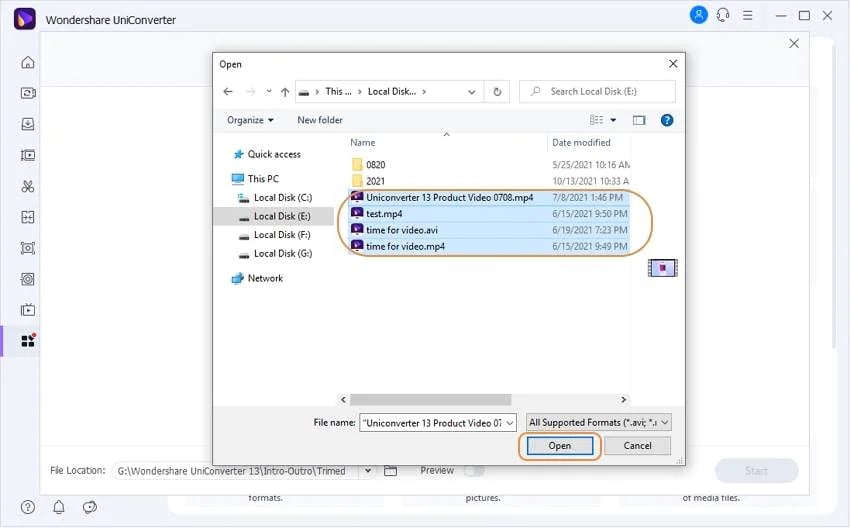Screen dimensions: 850x528
Task: Open the Video Compressor sidebar icon
Action: click(x=28, y=156)
